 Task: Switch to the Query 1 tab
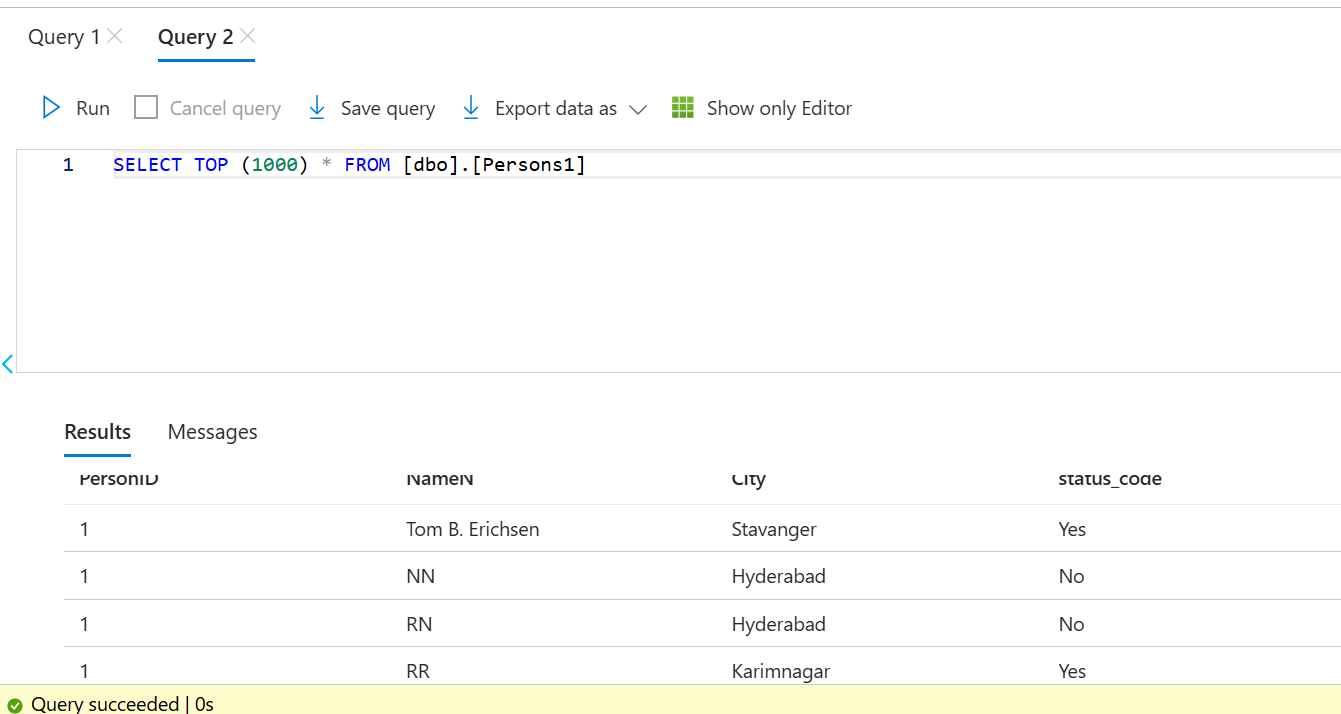(x=64, y=36)
